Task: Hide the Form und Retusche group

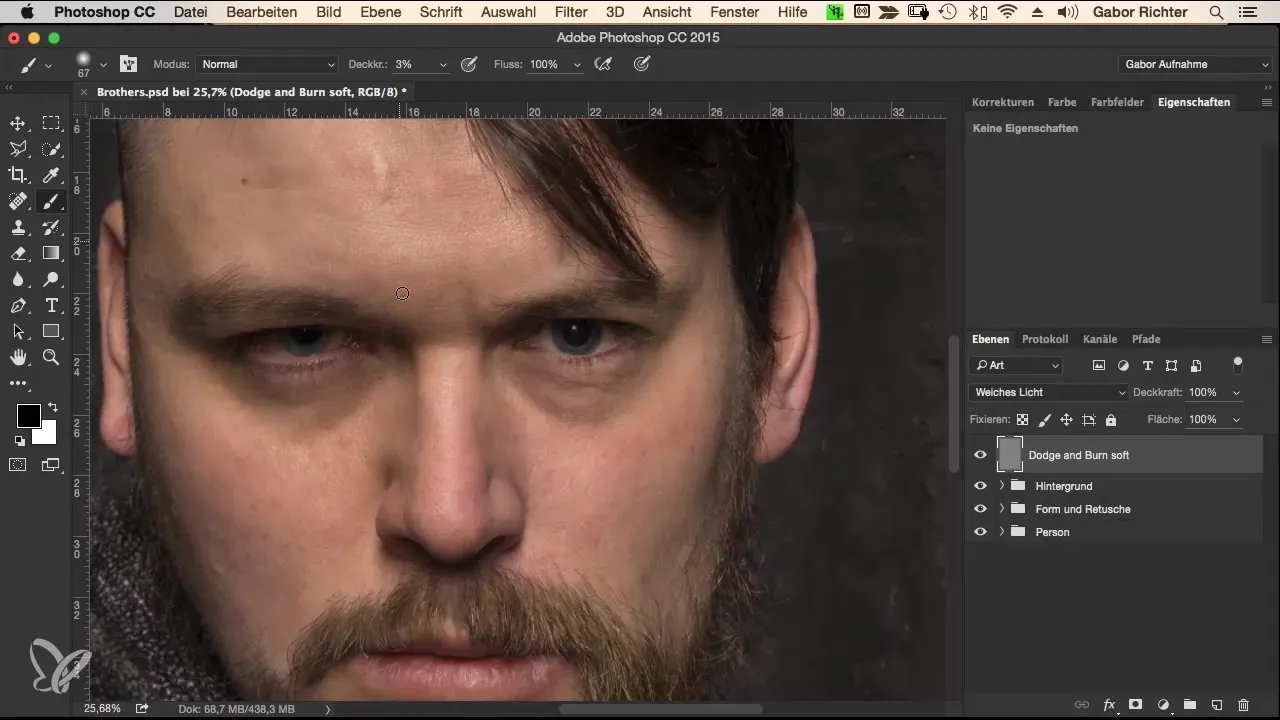Action: 980,509
